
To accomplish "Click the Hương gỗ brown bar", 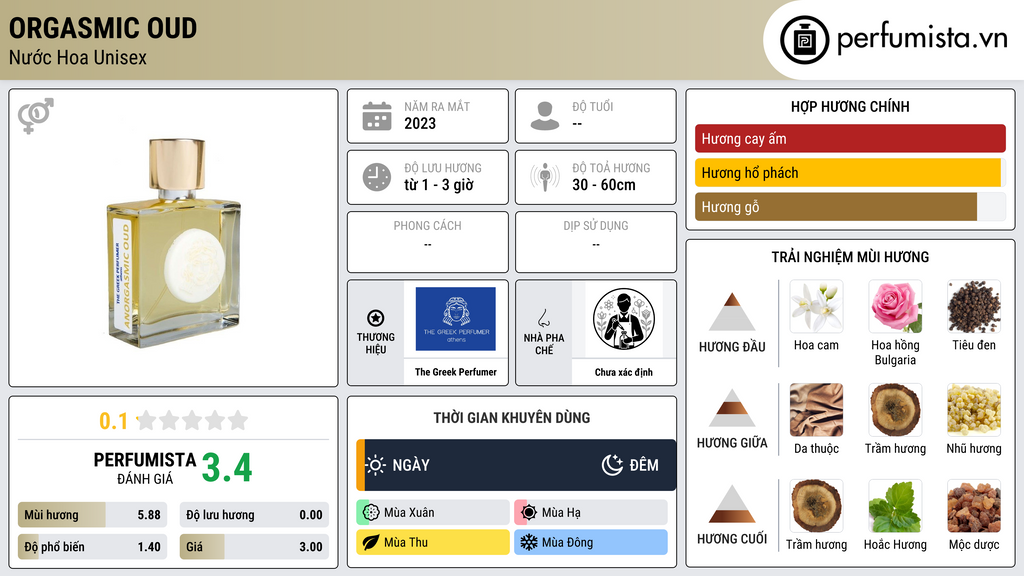I will (850, 207).
